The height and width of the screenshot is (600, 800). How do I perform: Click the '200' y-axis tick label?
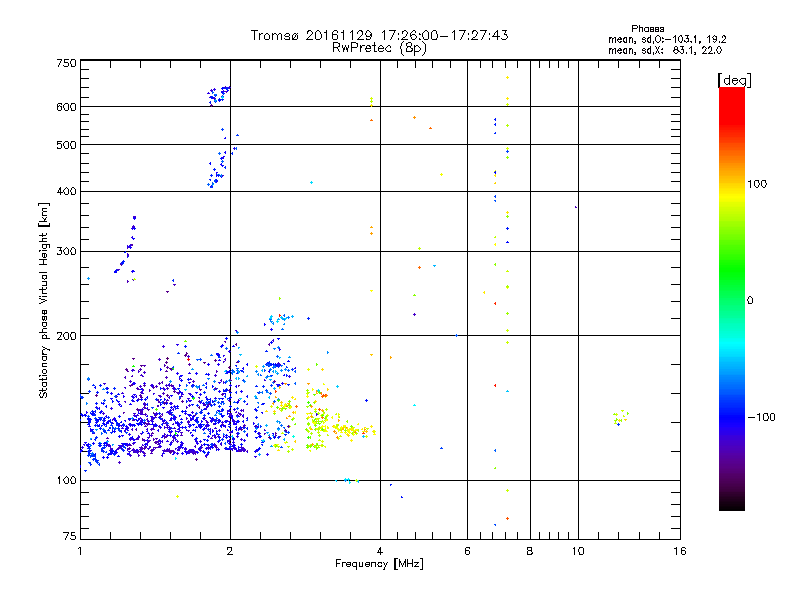pyautogui.click(x=66, y=336)
